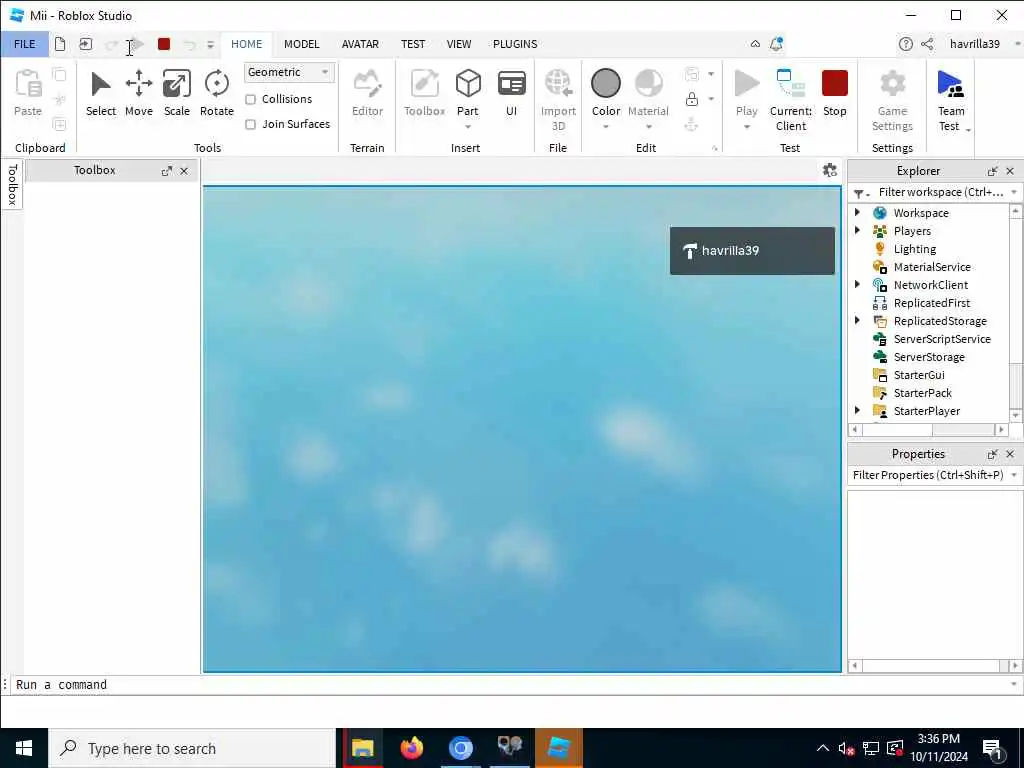Open the Color dropdown arrow
This screenshot has width=1024, height=768.
(x=605, y=127)
